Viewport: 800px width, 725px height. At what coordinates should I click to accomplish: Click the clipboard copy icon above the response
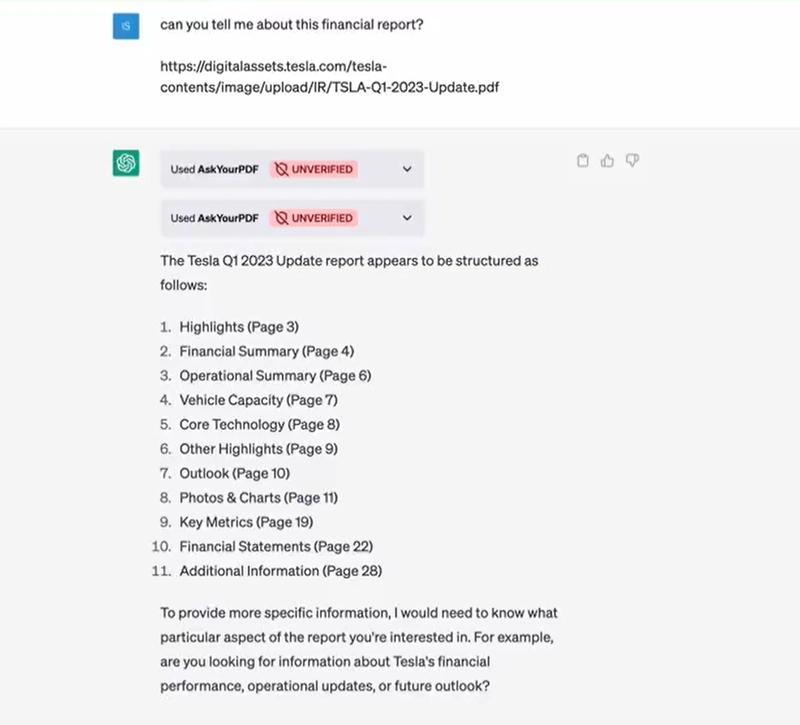point(583,160)
